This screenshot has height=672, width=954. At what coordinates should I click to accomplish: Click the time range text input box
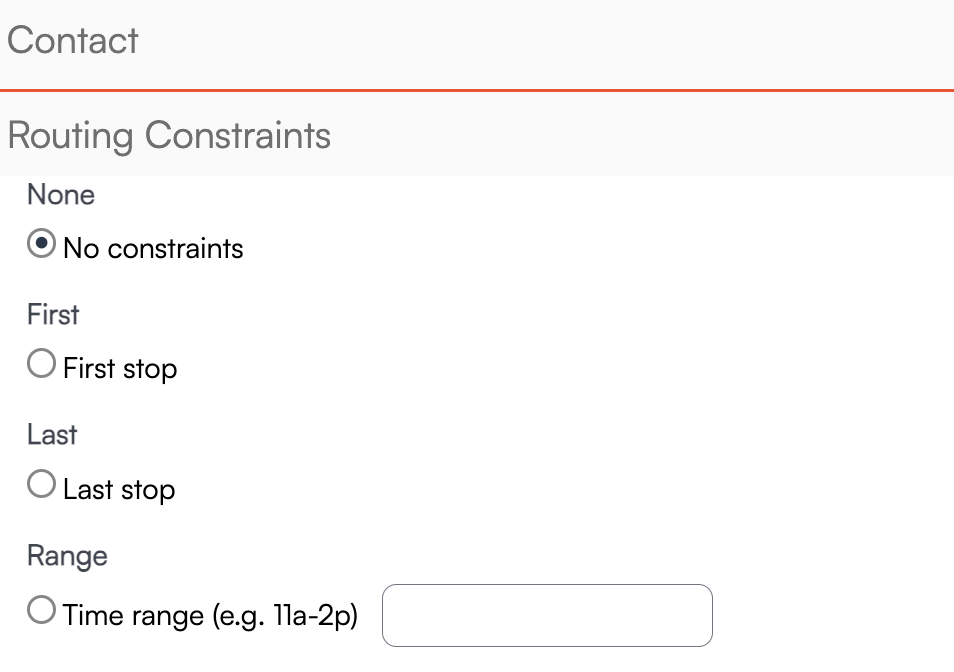tap(547, 615)
